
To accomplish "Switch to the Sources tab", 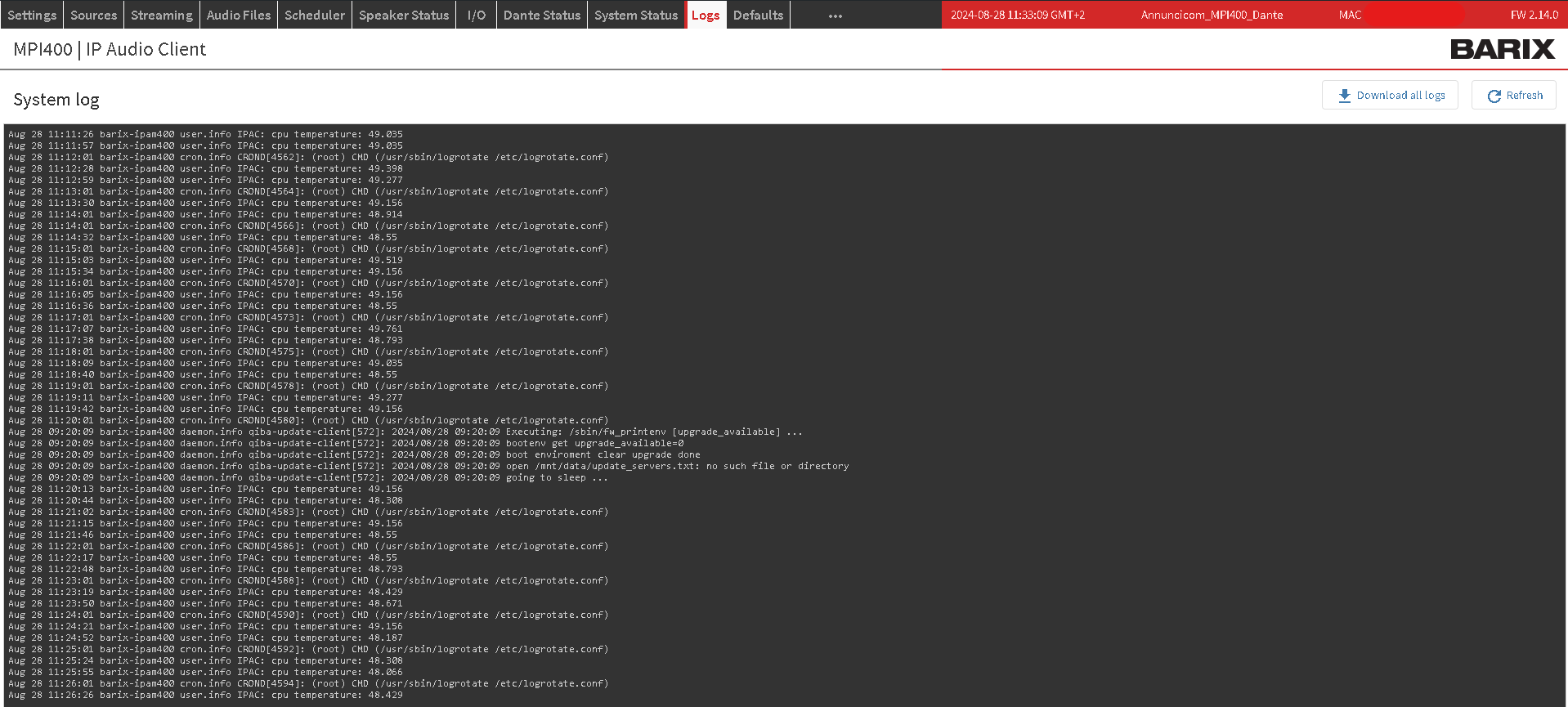I will [x=93, y=15].
